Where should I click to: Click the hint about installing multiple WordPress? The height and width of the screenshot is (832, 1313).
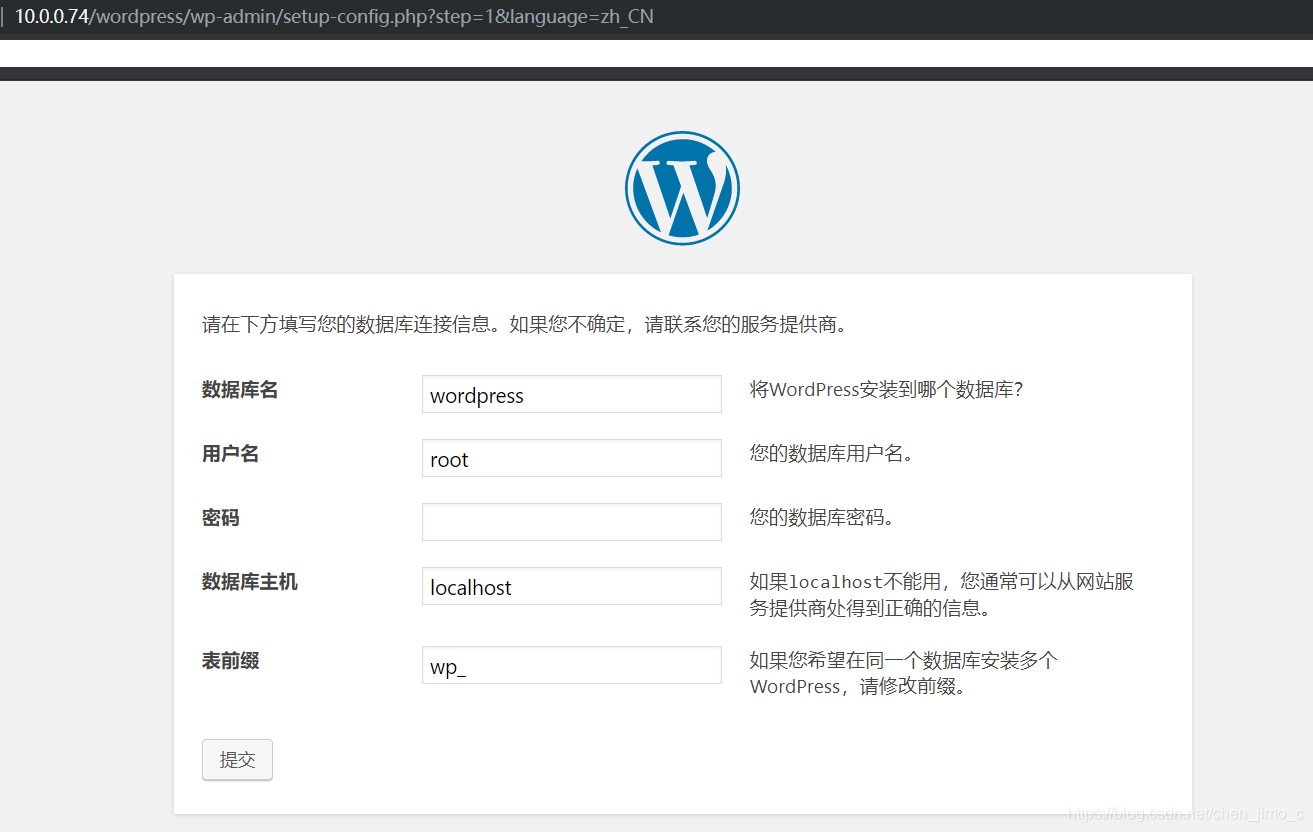click(x=904, y=673)
